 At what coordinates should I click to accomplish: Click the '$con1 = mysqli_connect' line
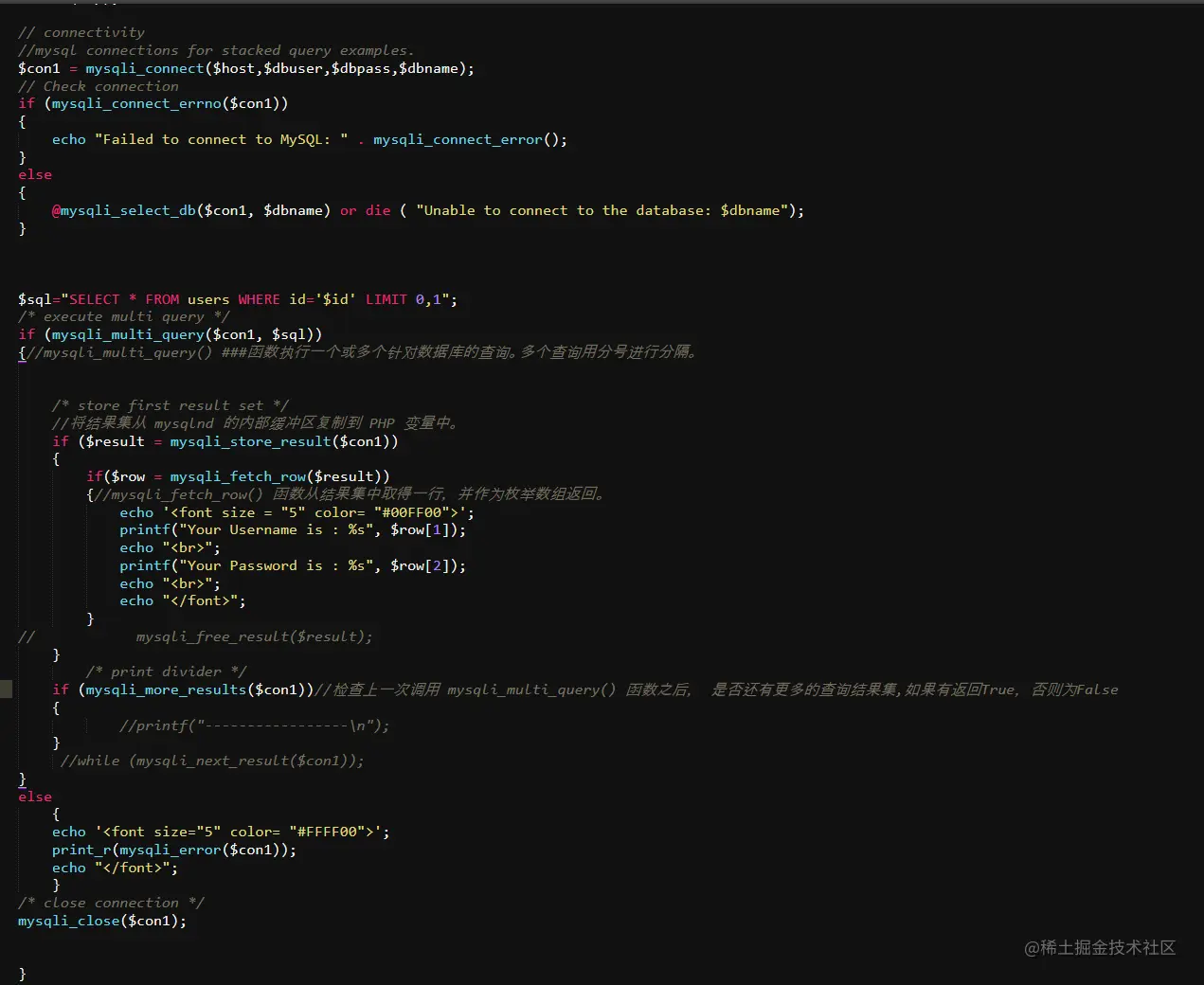(246, 68)
